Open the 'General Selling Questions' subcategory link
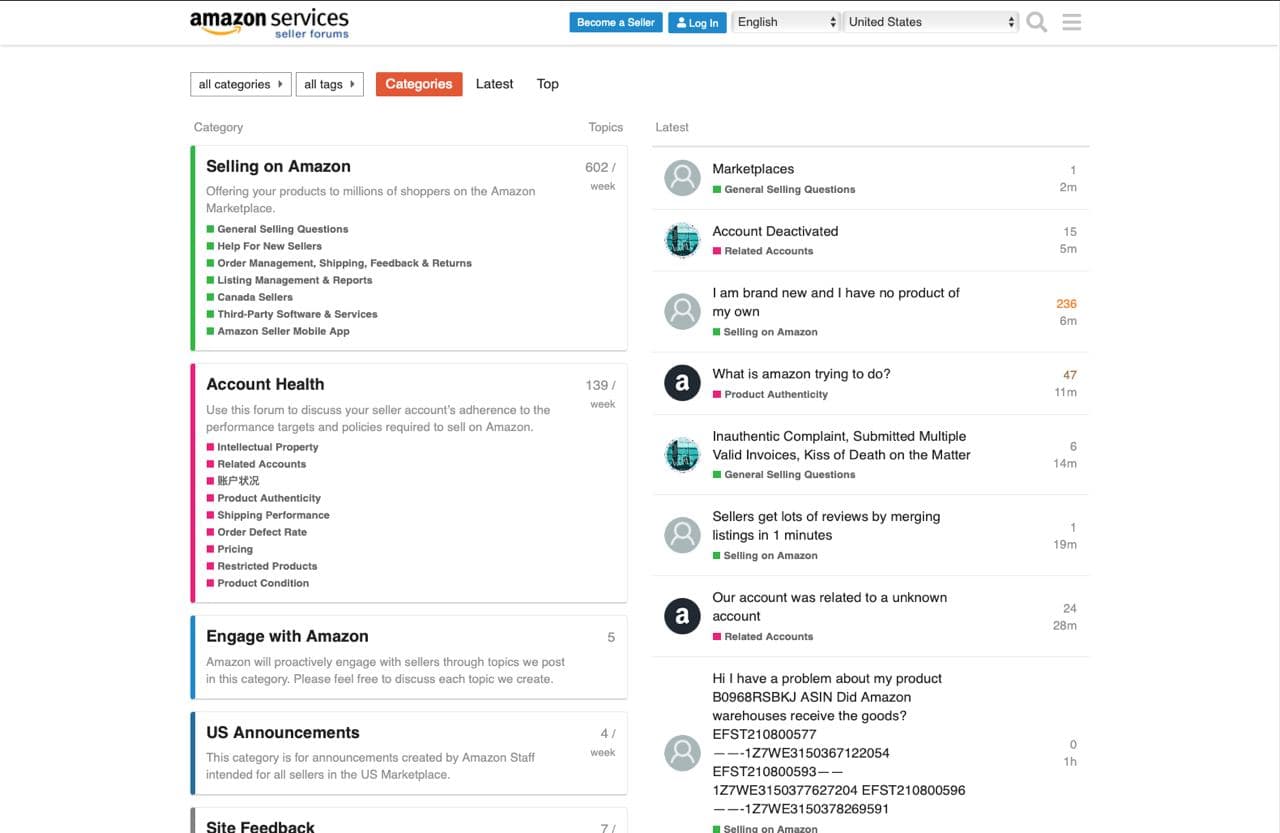The height and width of the screenshot is (833, 1280). (x=283, y=228)
